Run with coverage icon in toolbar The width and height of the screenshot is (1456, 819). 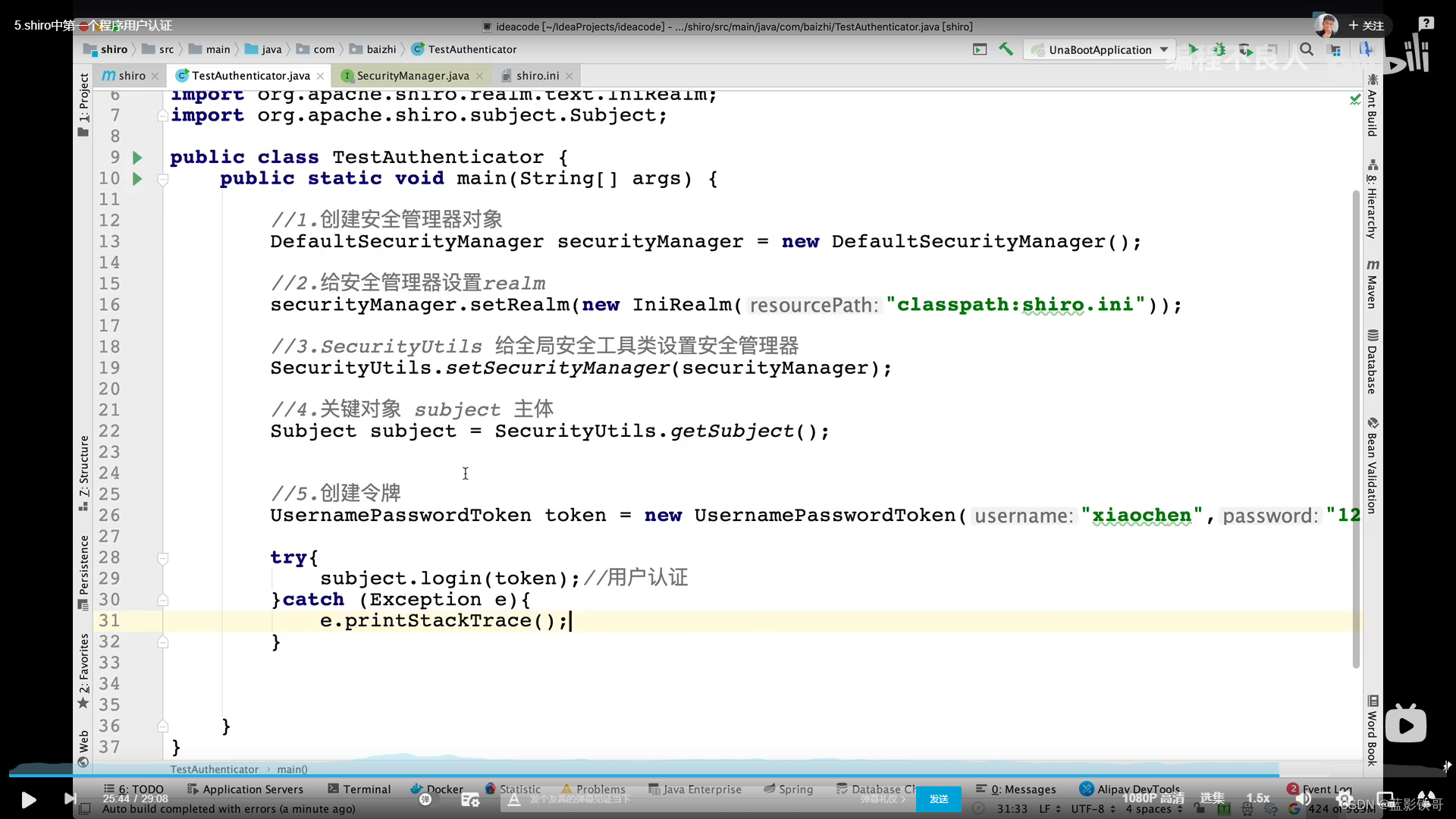coord(1246,49)
